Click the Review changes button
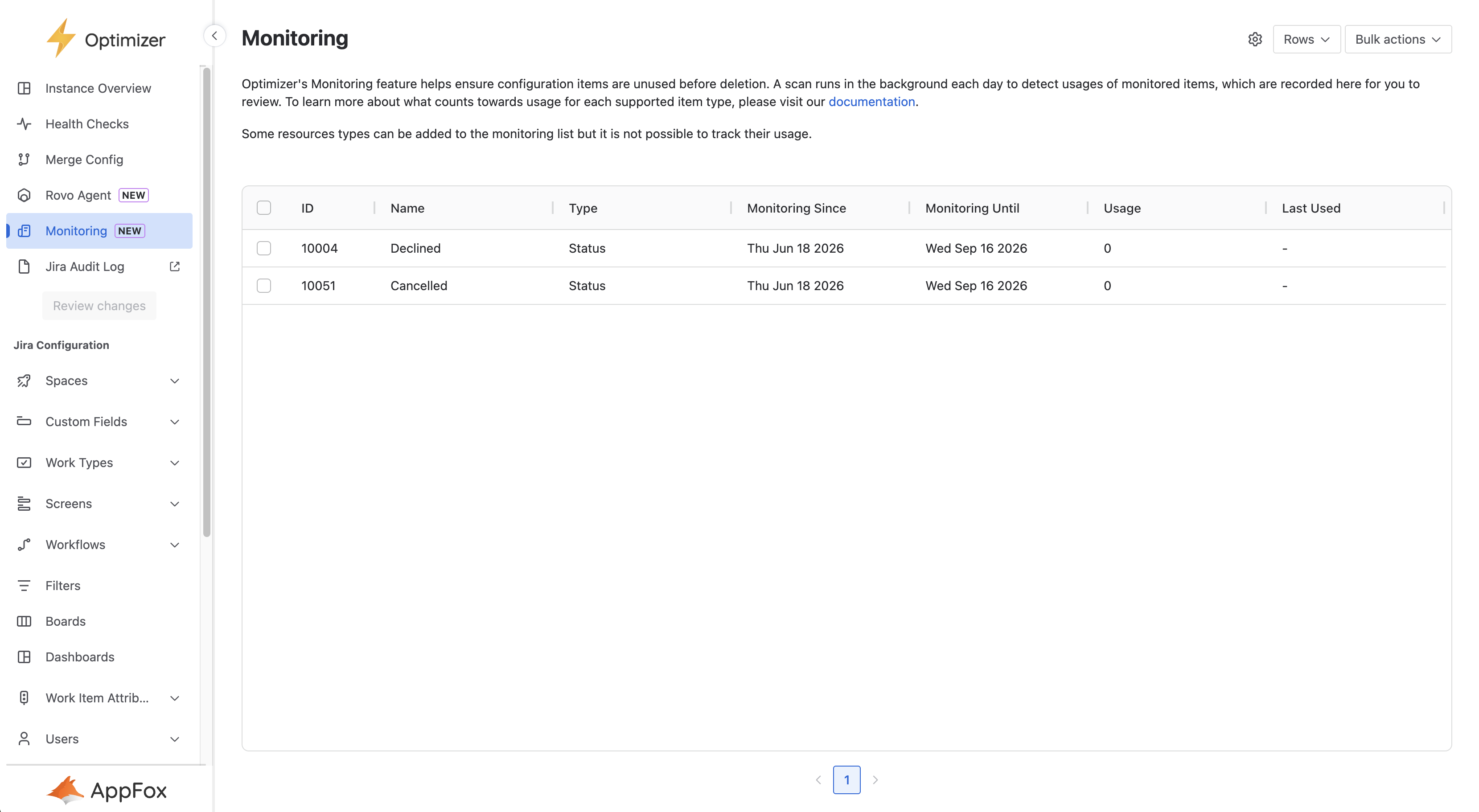 (x=99, y=305)
